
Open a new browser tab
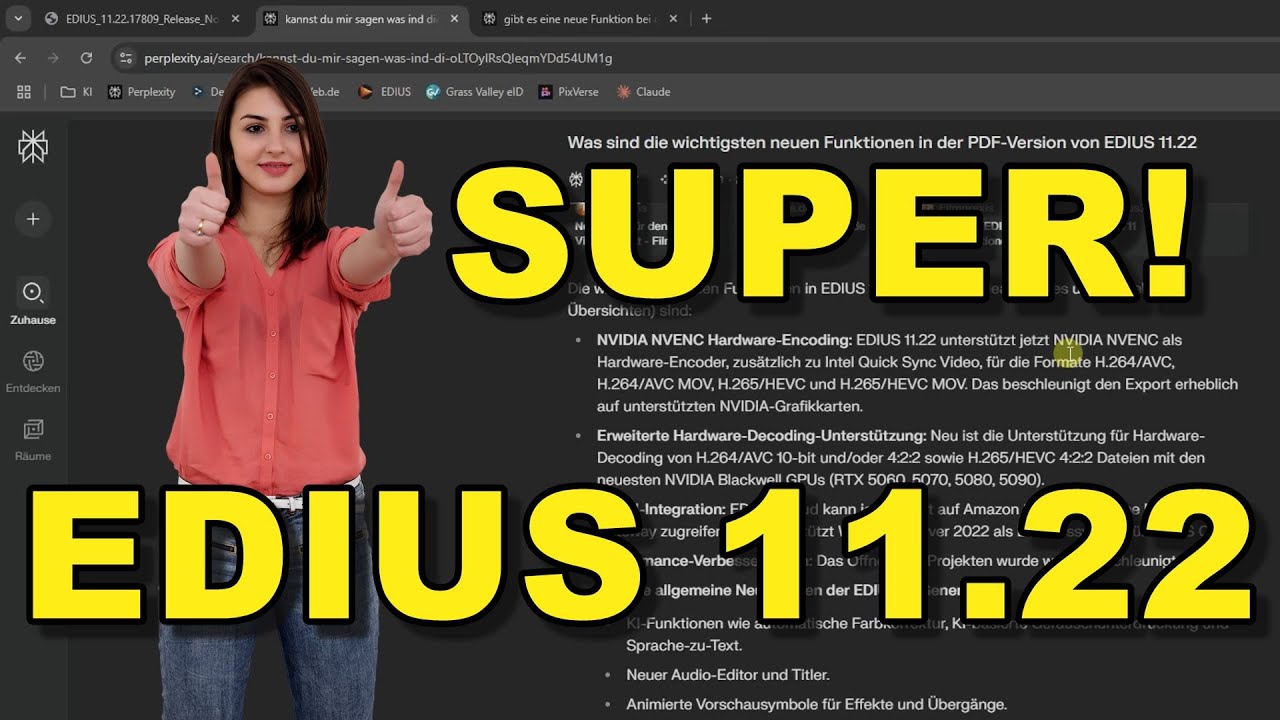[706, 19]
